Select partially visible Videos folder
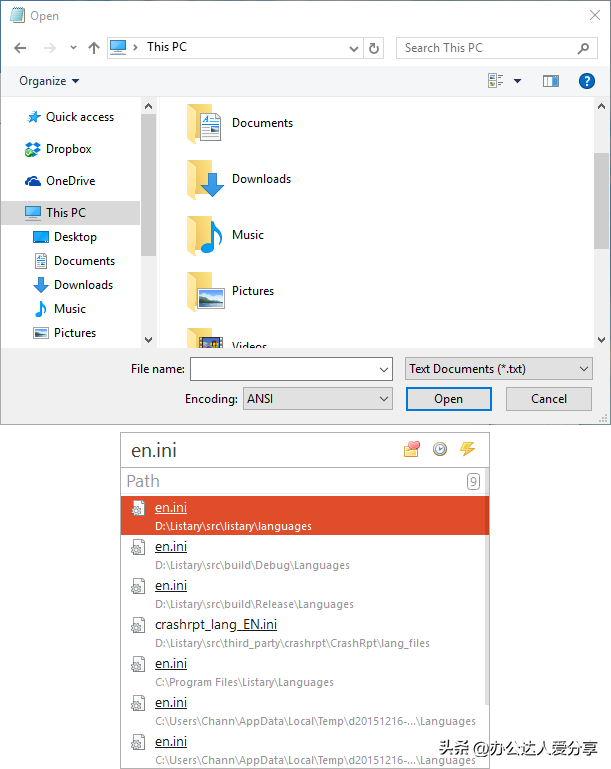The height and width of the screenshot is (769, 611). pyautogui.click(x=227, y=340)
